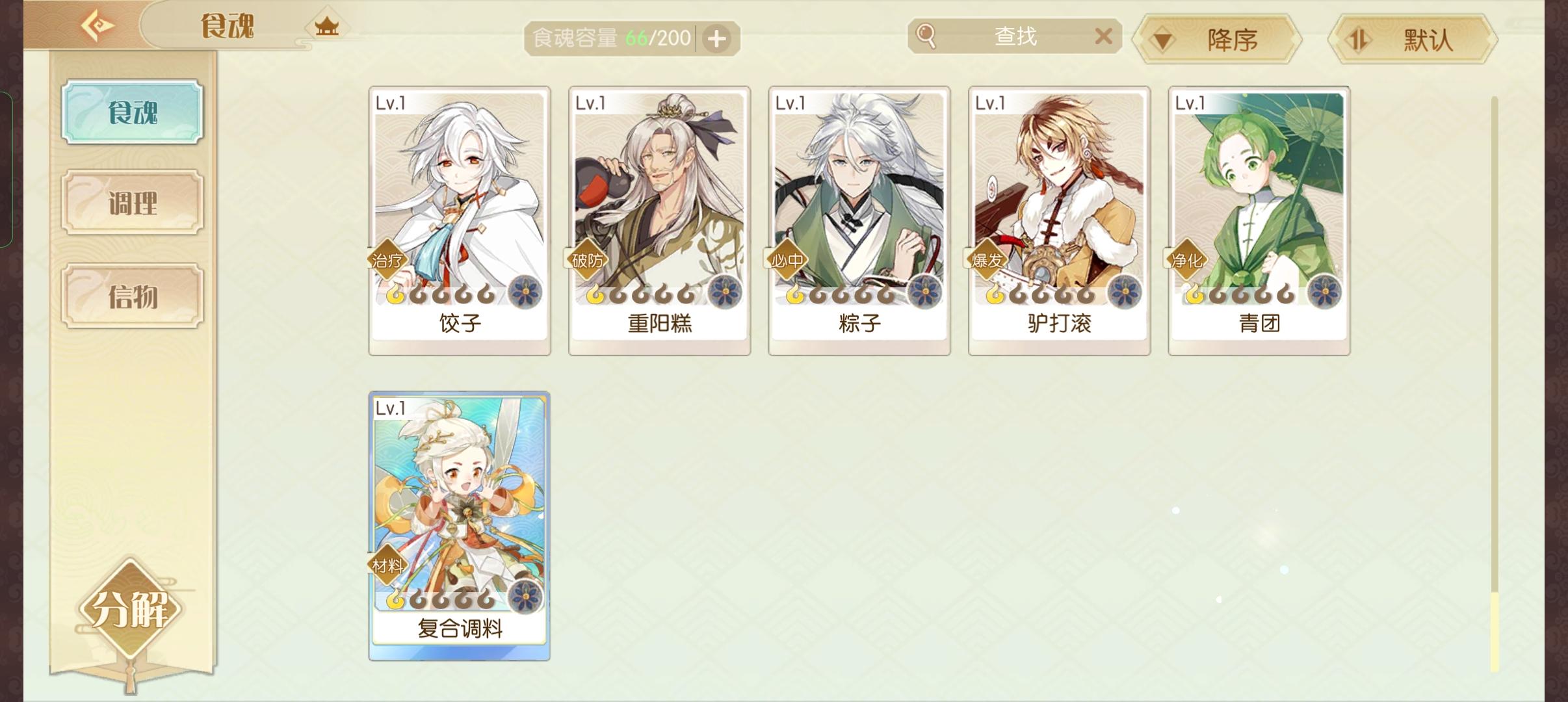
Task: Focus the 查找 search field
Action: point(1015,36)
